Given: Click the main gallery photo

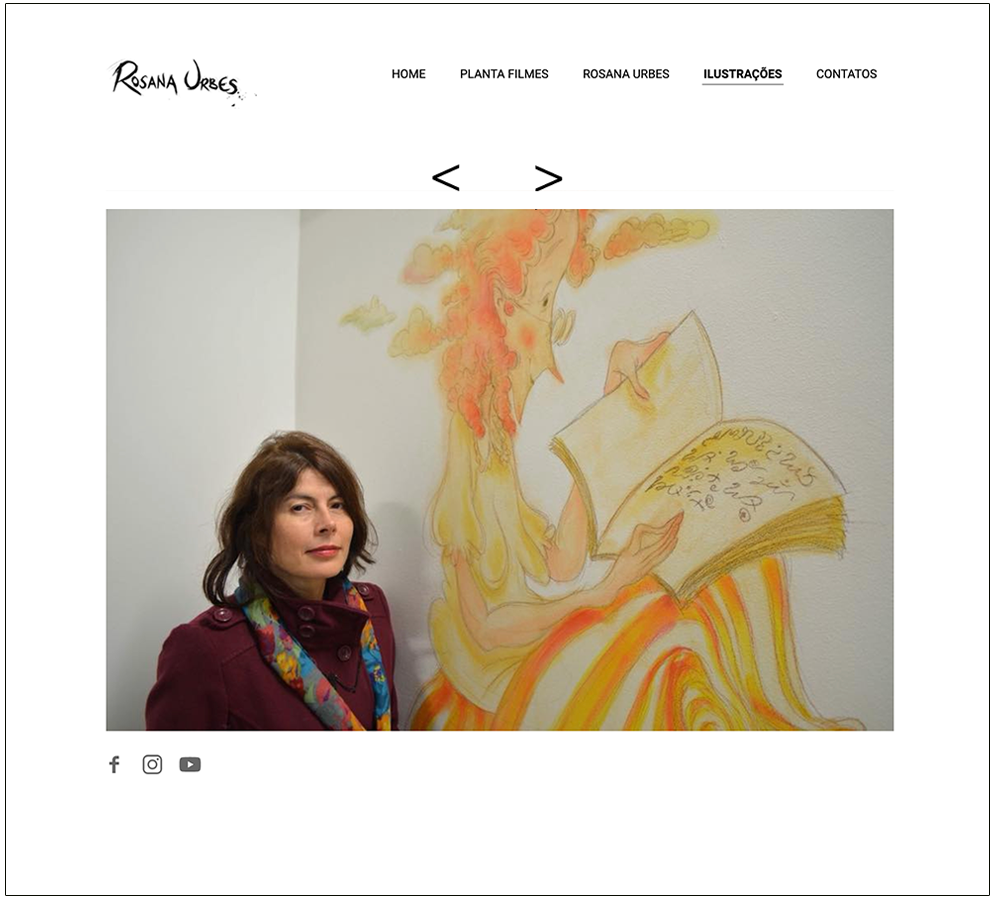Looking at the screenshot, I should pyautogui.click(x=500, y=470).
